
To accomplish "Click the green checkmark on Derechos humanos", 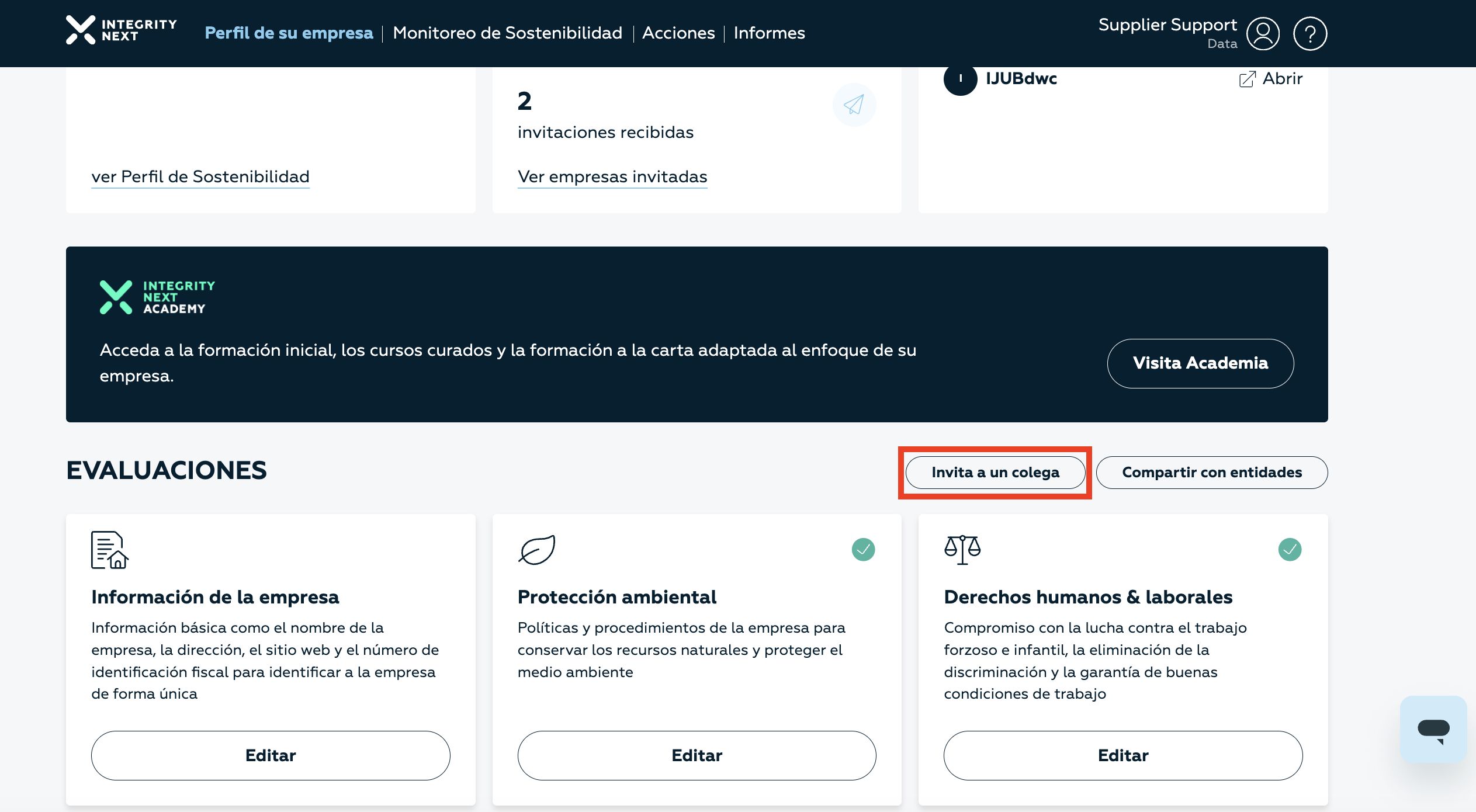I will [x=1290, y=550].
